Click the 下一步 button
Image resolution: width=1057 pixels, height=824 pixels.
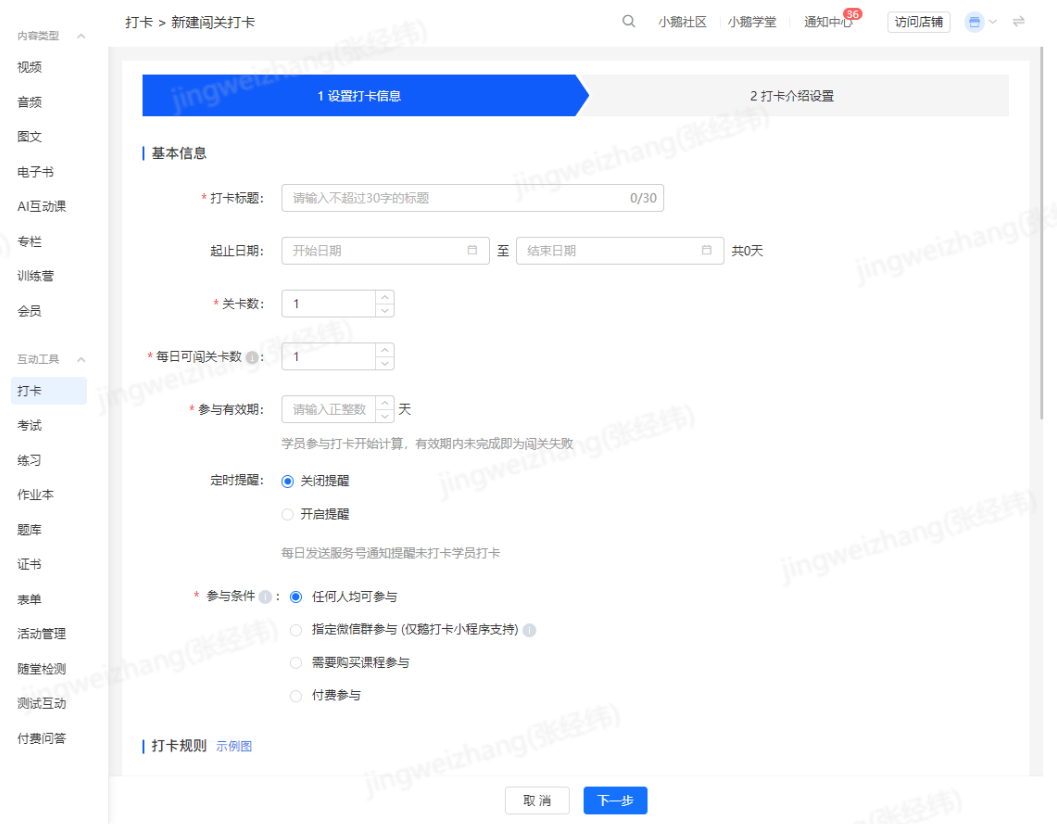tap(615, 800)
